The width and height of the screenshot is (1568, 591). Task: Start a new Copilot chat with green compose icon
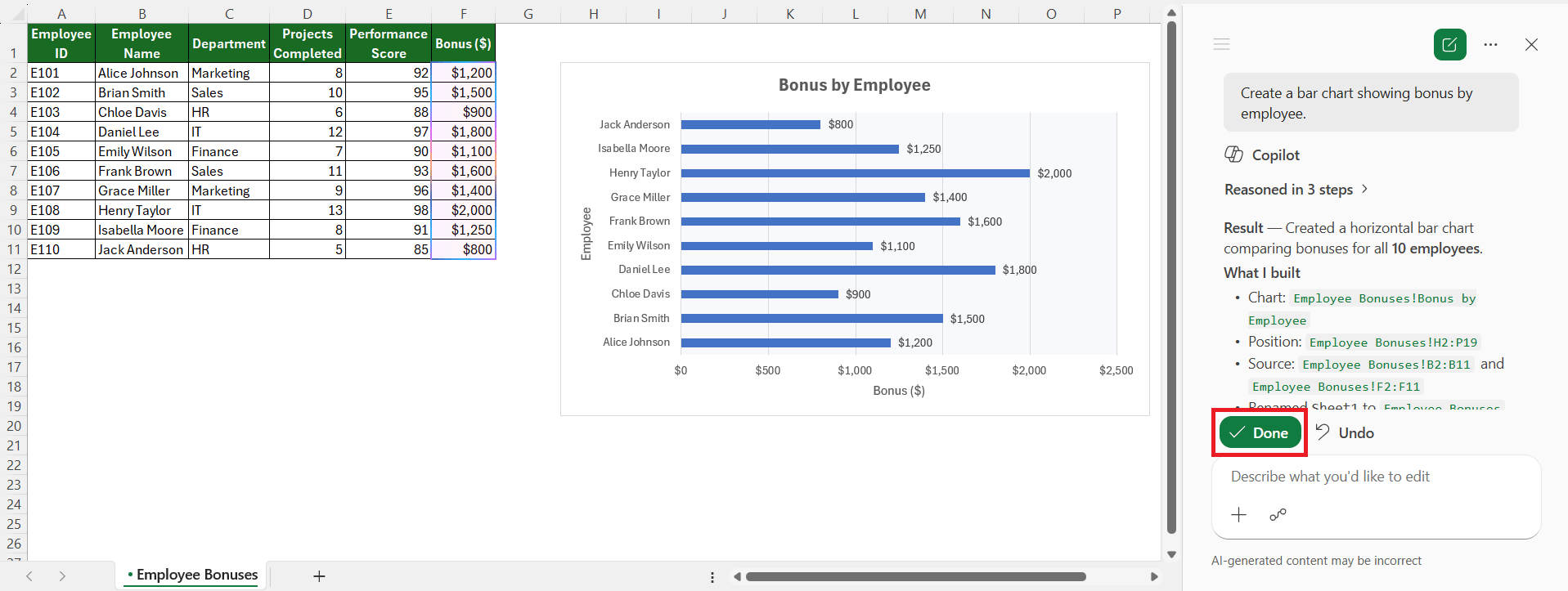1449,45
